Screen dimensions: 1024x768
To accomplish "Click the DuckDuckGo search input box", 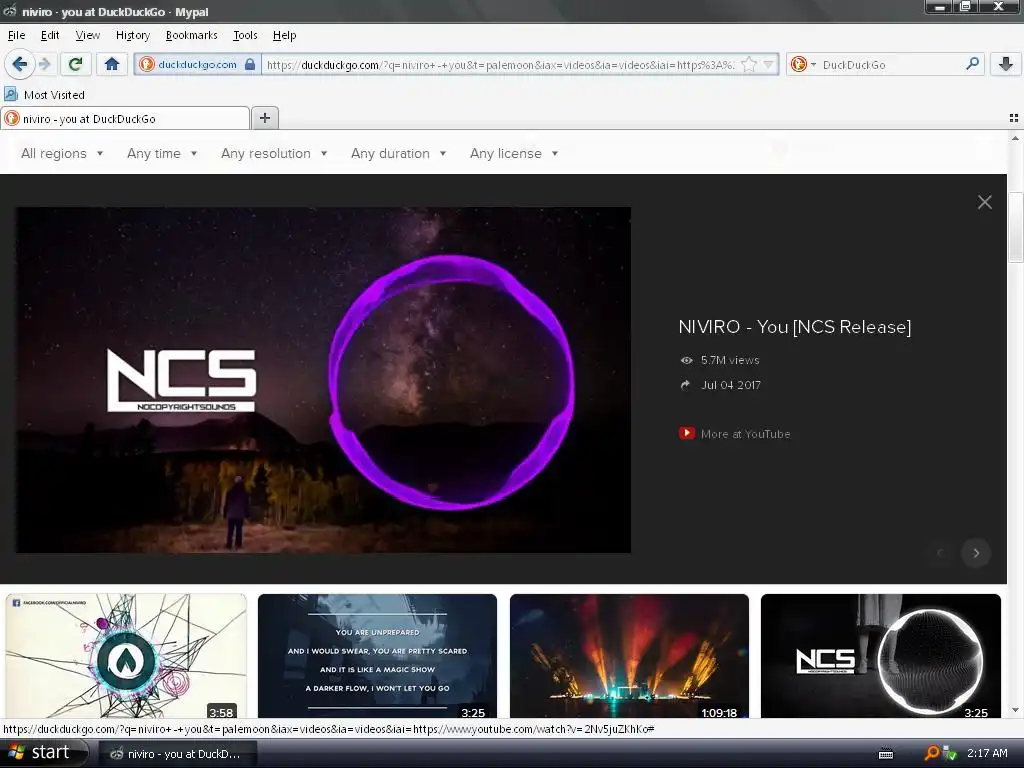I will coord(890,64).
